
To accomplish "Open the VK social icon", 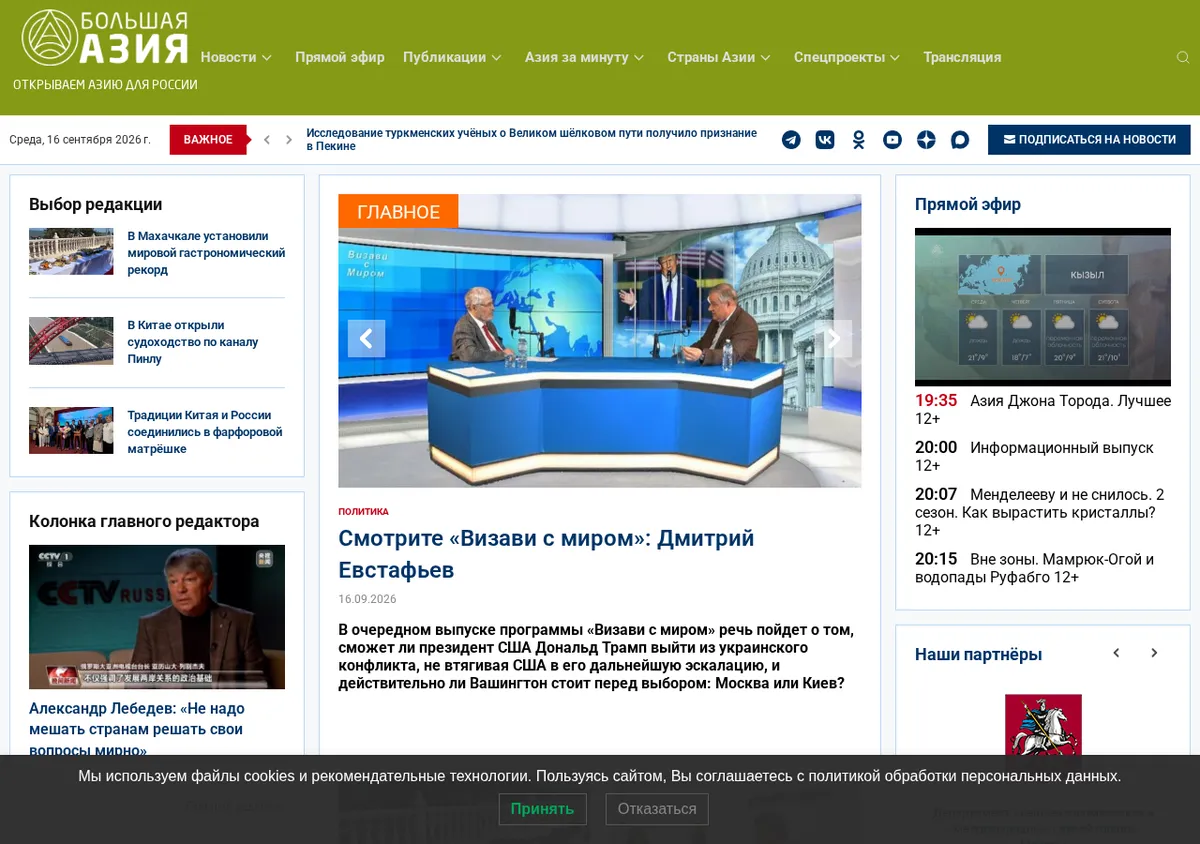I will click(x=825, y=140).
